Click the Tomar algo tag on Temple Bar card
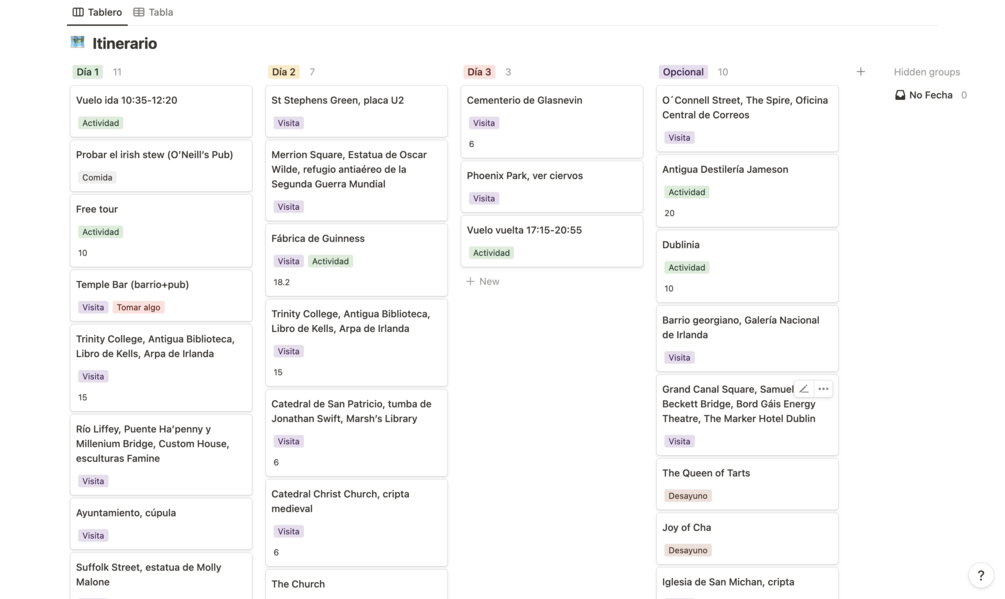 tap(138, 308)
